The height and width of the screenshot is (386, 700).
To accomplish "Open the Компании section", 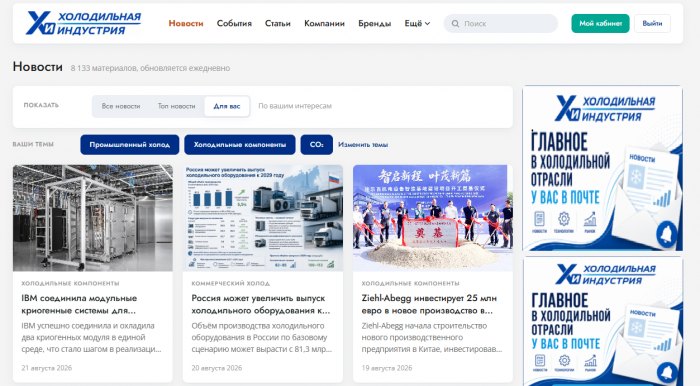I will (x=324, y=24).
